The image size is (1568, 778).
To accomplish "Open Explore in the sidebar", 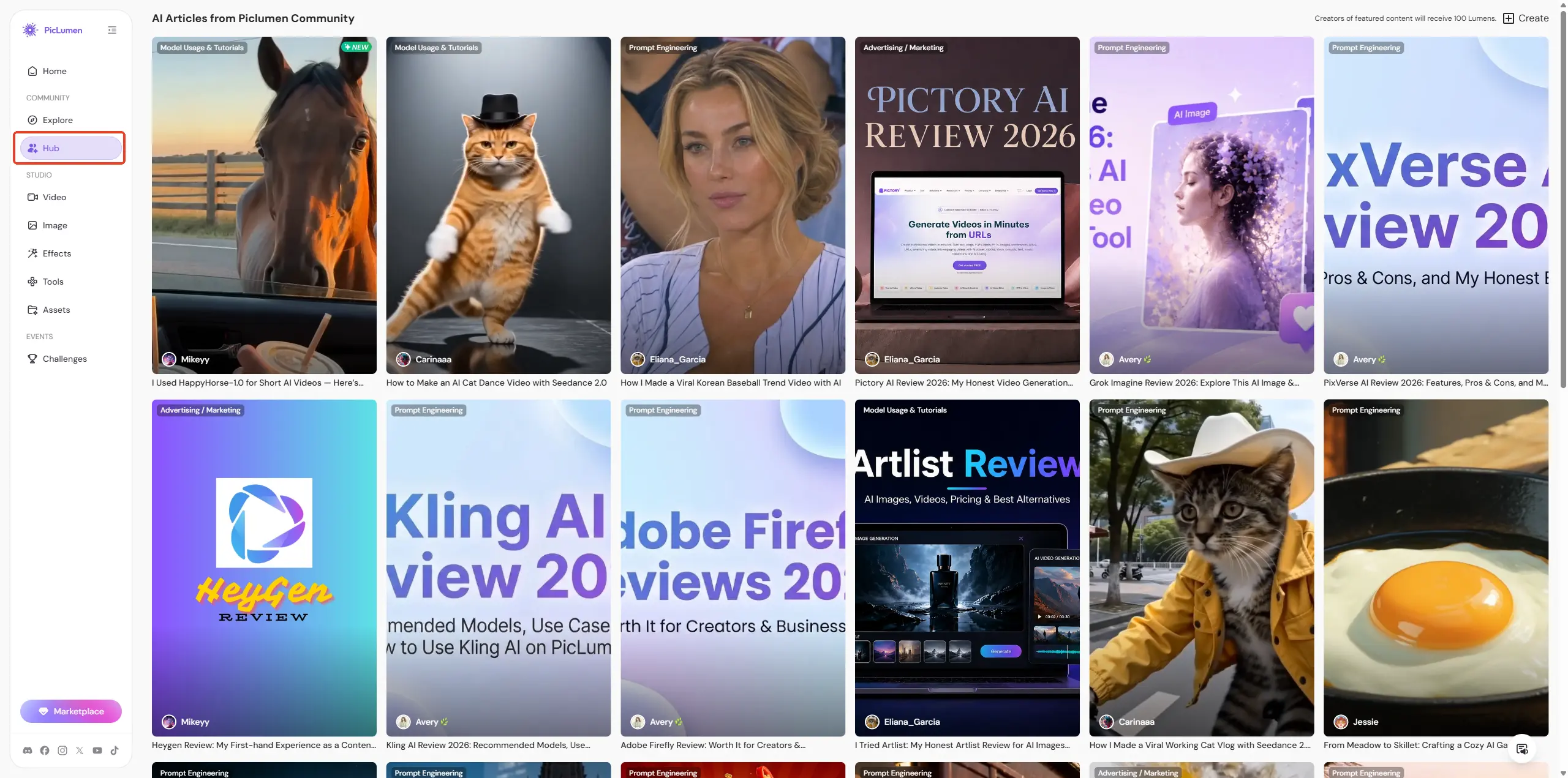I will tap(71, 120).
